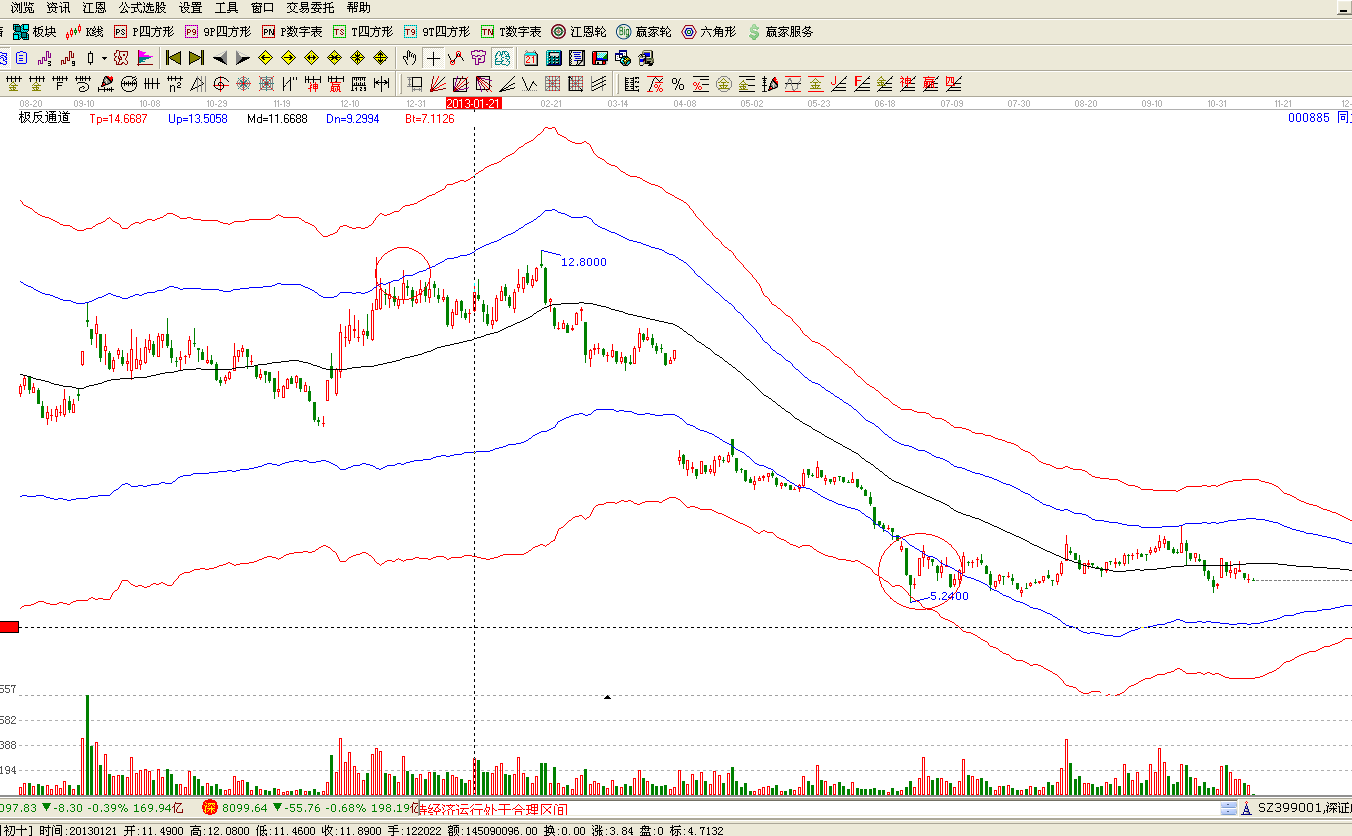Click the 六角形 hexagon tool icon
This screenshot has width=1352, height=836.
pos(709,32)
